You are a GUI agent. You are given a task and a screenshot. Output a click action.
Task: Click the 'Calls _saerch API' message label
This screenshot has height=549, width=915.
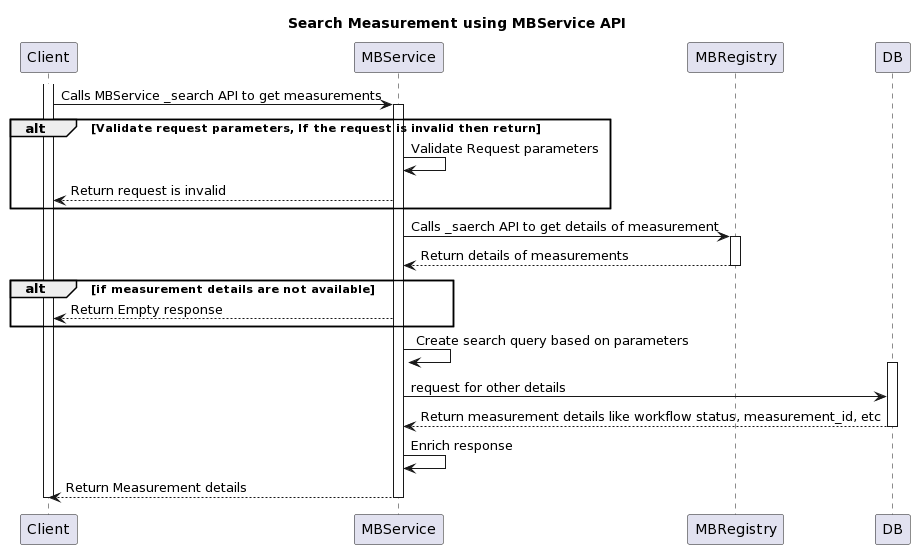click(x=564, y=227)
